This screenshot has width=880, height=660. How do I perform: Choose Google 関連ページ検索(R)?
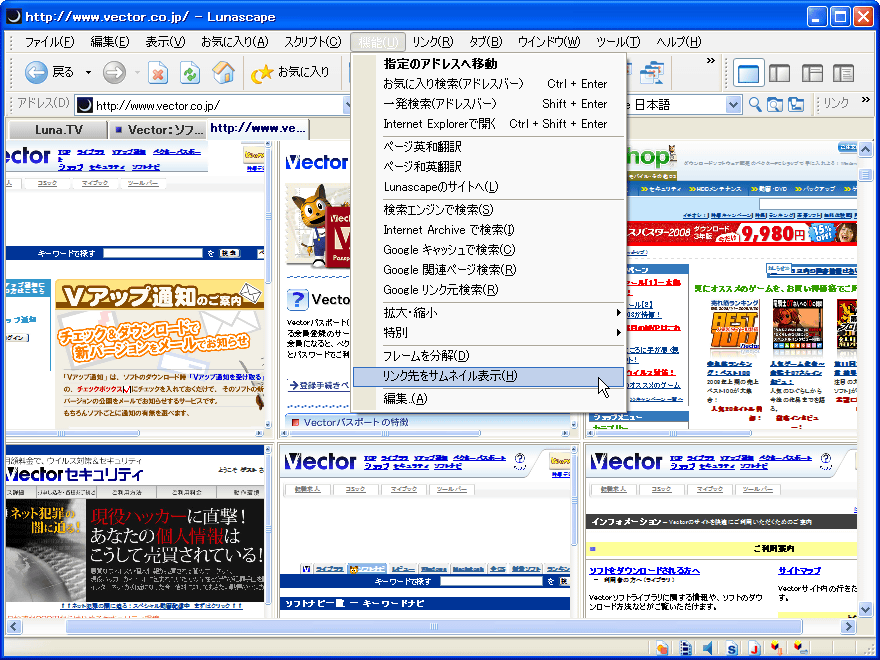(488, 270)
